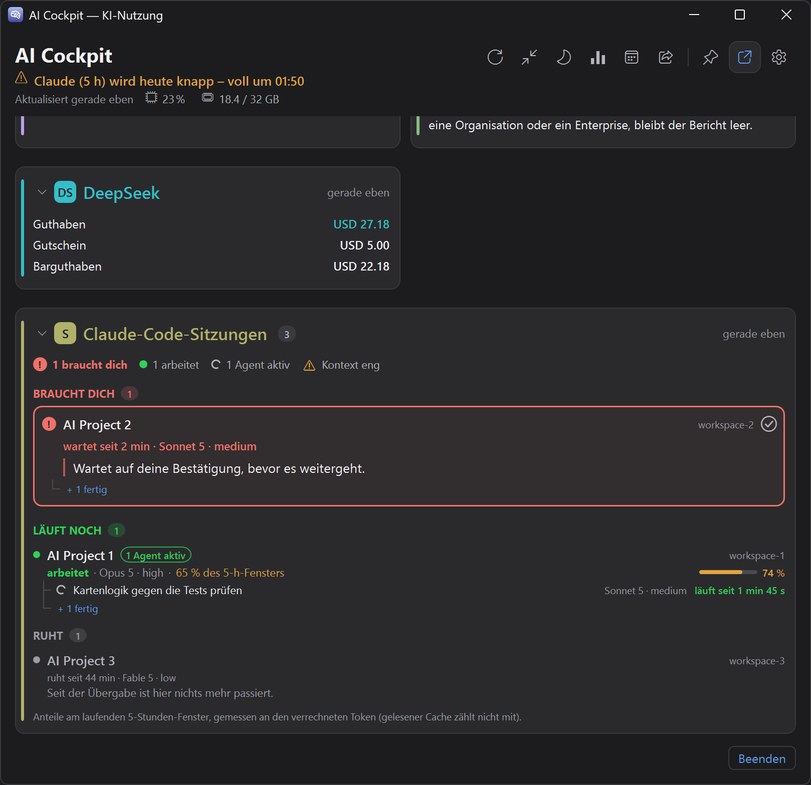The height and width of the screenshot is (785, 811).
Task: Click the share/export icon
Action: point(666,57)
